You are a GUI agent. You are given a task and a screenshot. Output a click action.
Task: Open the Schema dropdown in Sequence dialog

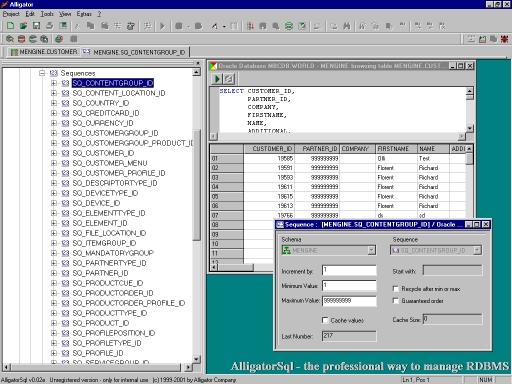[371, 250]
